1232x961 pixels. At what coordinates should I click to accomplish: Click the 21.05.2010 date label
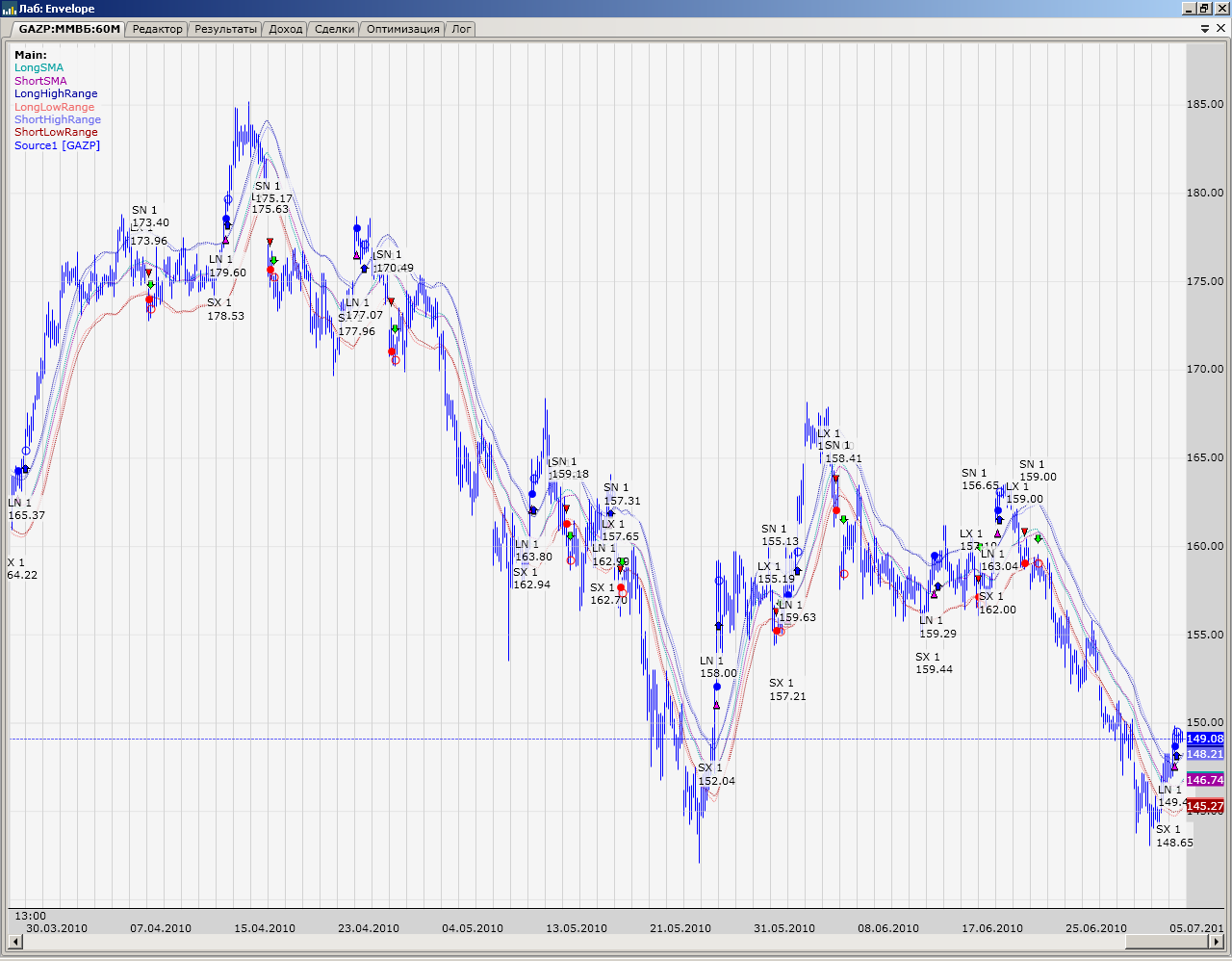[680, 928]
